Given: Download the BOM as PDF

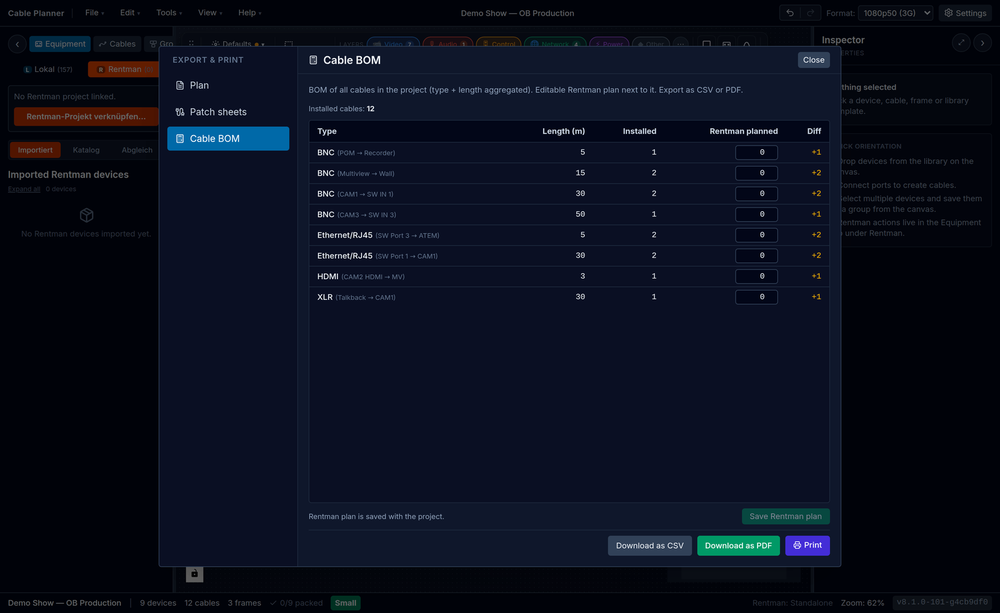Looking at the screenshot, I should 738,545.
